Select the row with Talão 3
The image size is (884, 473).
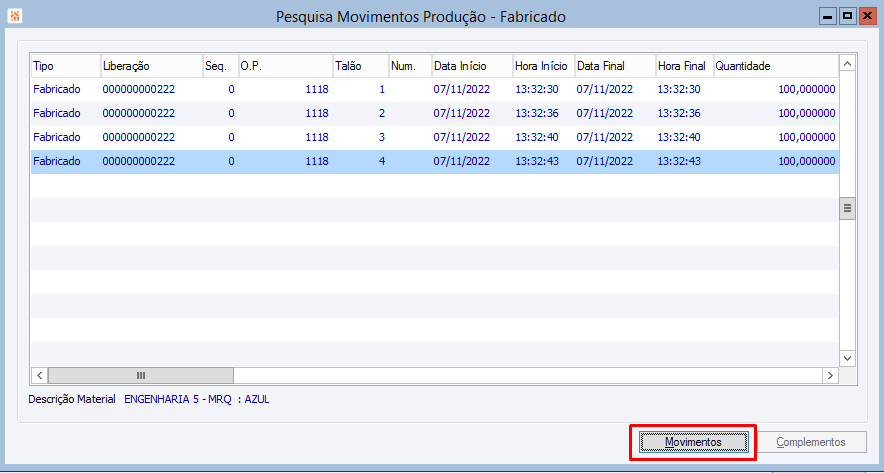tap(435, 137)
